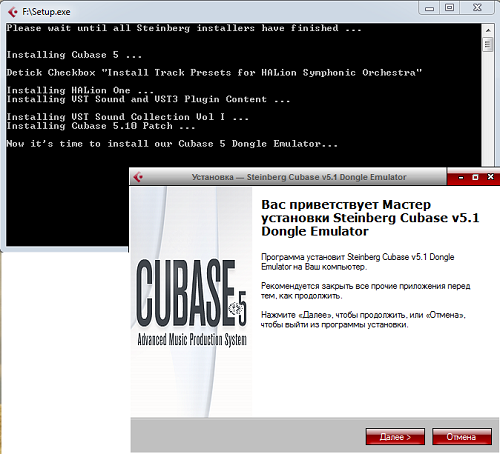This screenshot has height=454, width=500.
Task: Click the F:\Setup.exe title bar text
Action: click(46, 12)
